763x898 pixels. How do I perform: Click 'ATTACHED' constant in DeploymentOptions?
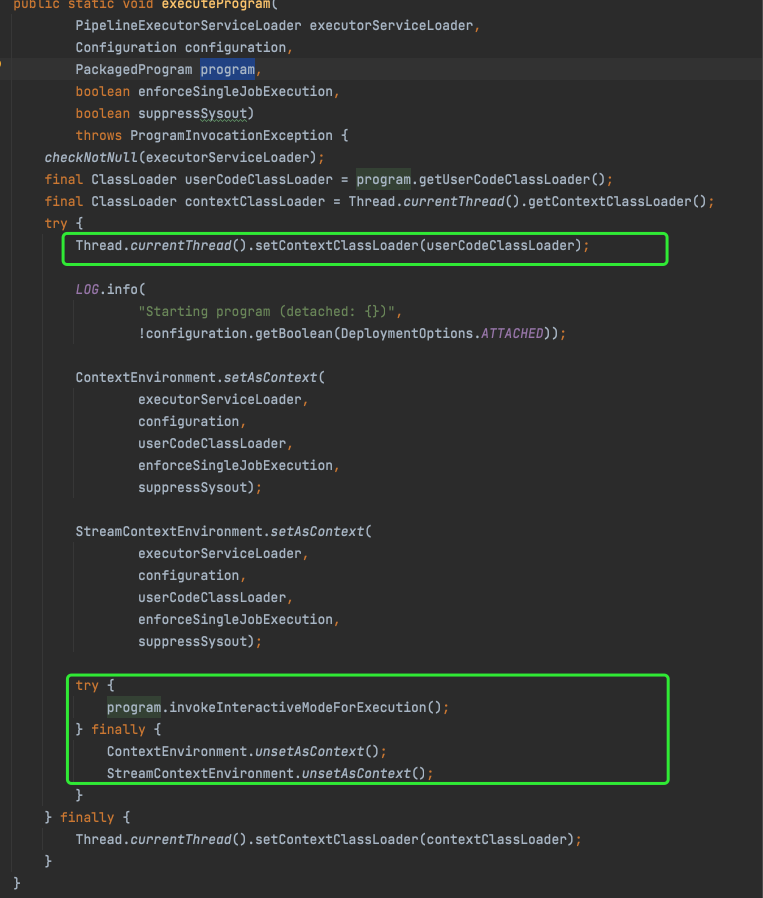(x=512, y=334)
